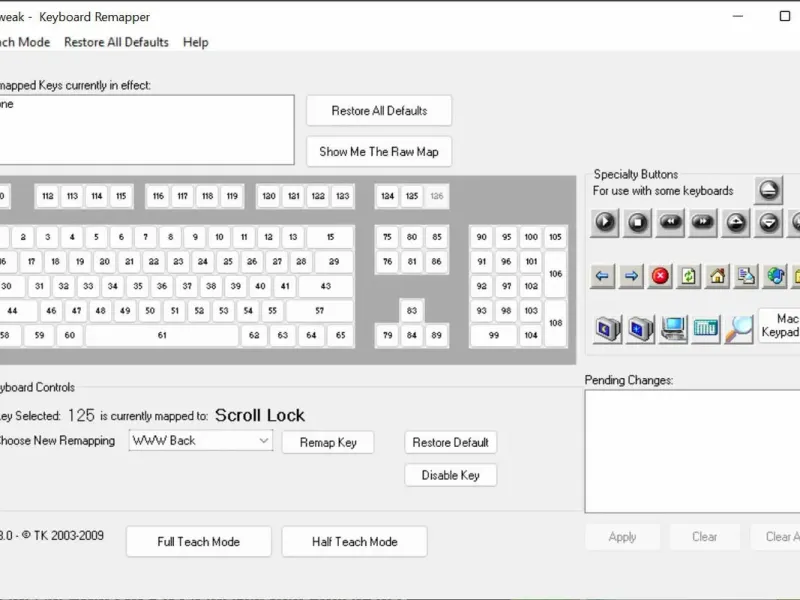Select key 61 spacebar on keyboard map
800x600 pixels.
click(x=162, y=335)
